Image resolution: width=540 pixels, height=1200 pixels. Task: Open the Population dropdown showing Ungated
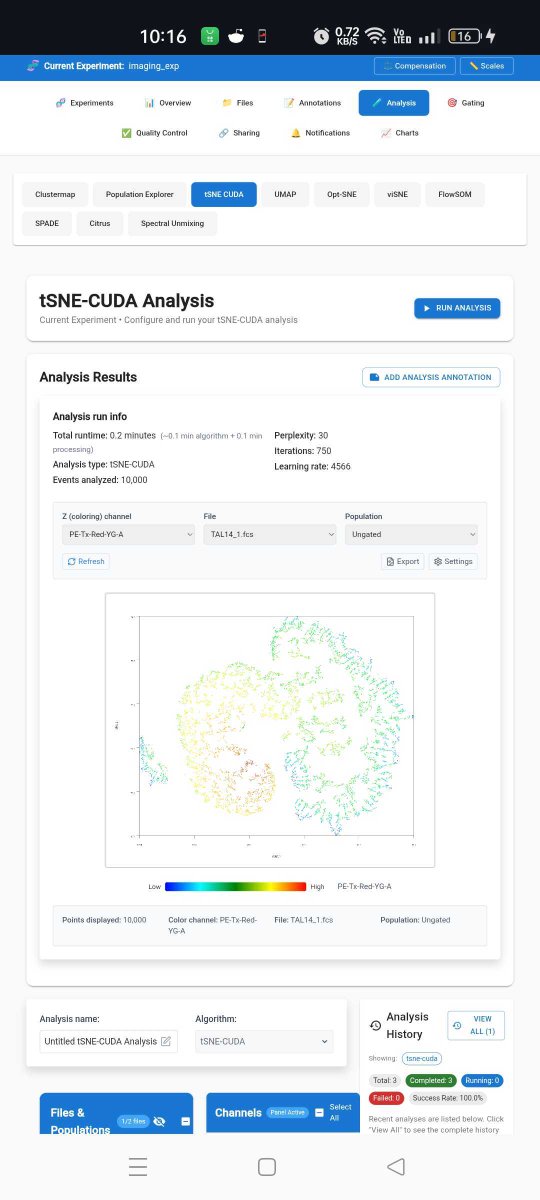coord(411,535)
